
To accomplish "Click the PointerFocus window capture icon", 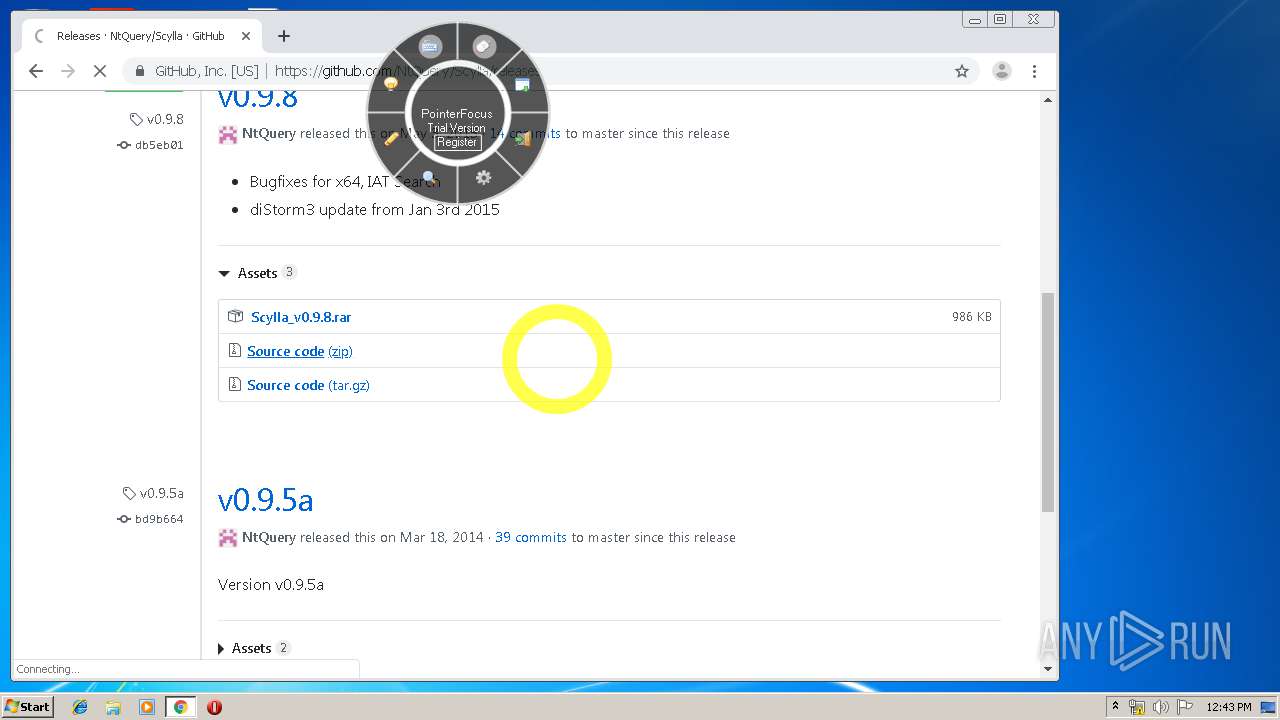I will [x=522, y=85].
